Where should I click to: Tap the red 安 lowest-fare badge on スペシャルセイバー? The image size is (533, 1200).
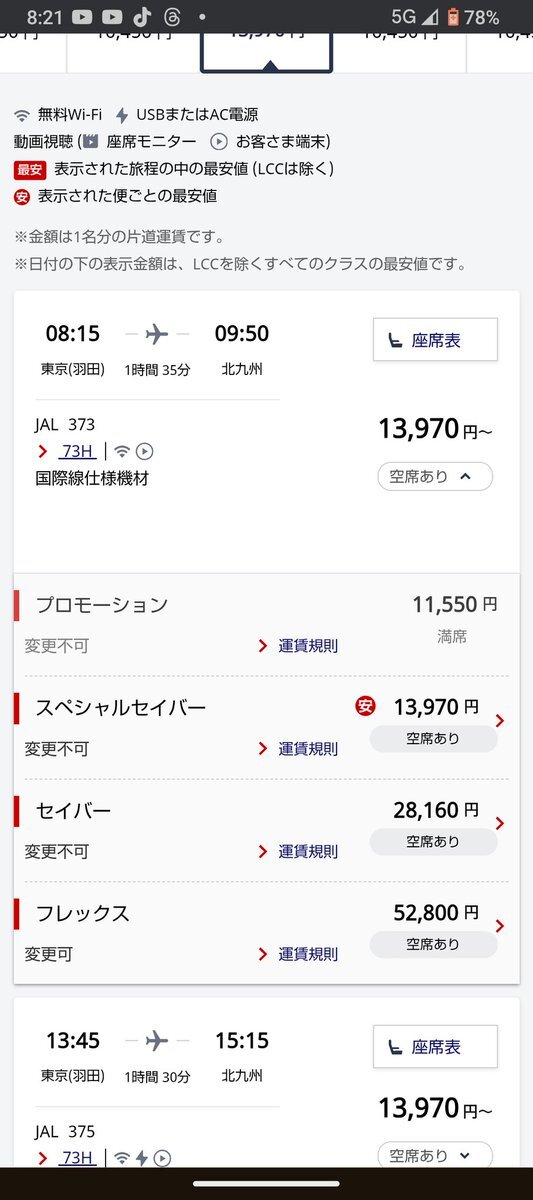click(365, 707)
